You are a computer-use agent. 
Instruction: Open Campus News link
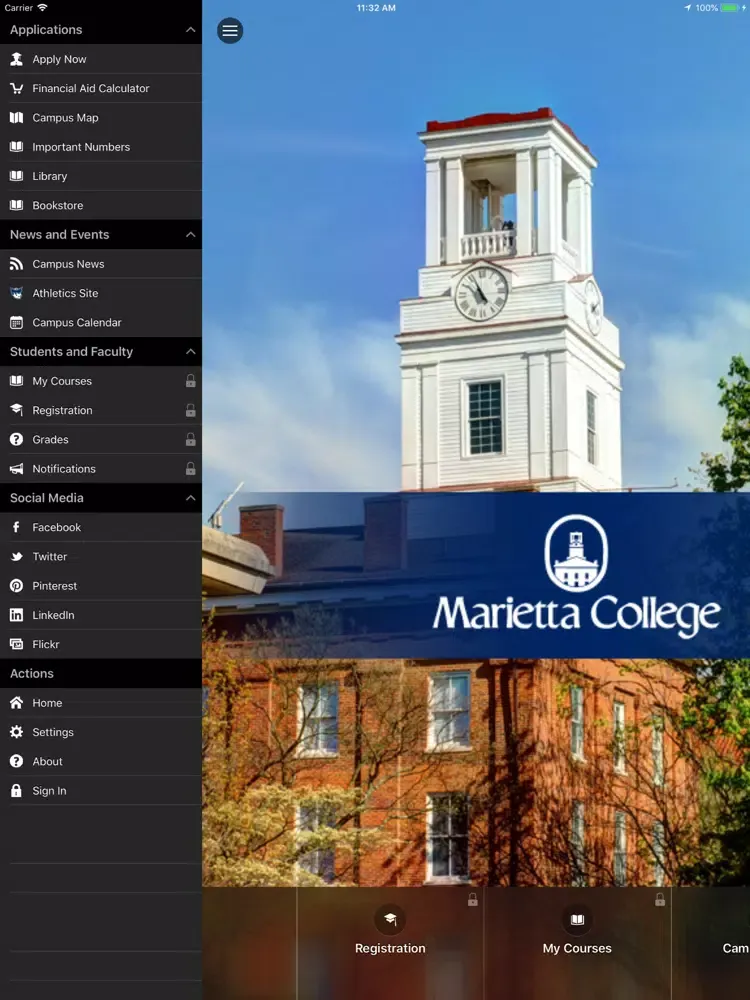tap(101, 264)
